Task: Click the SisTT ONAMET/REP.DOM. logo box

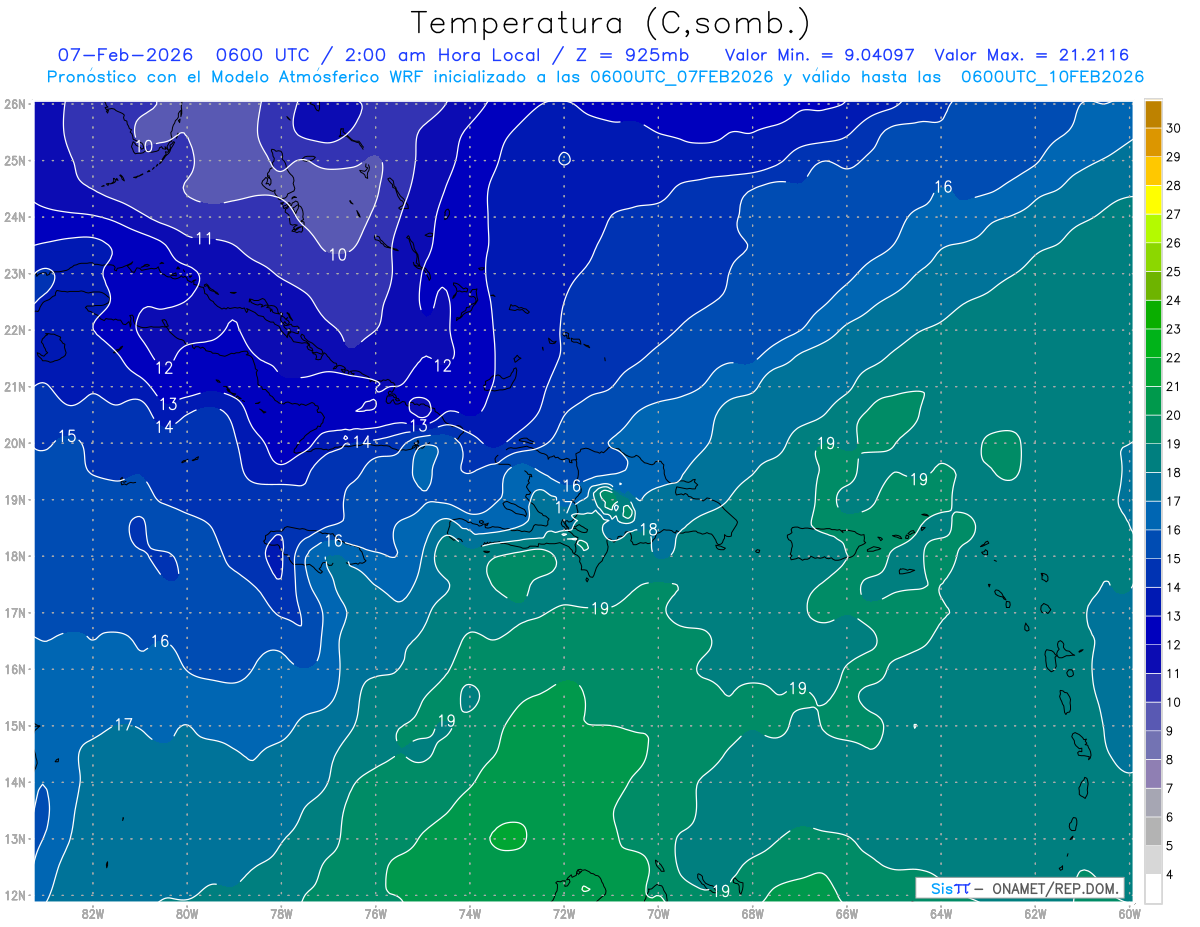Action: click(x=1020, y=888)
